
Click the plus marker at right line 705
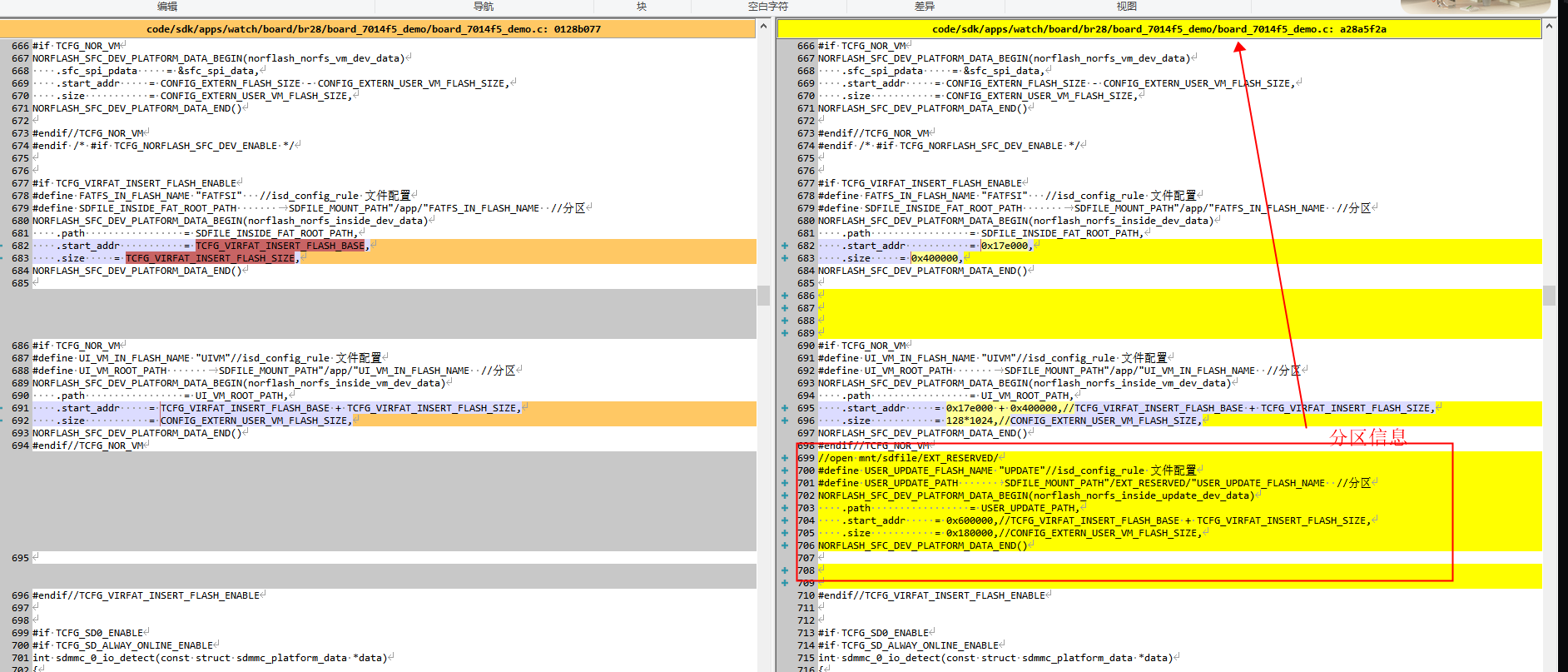pos(785,533)
